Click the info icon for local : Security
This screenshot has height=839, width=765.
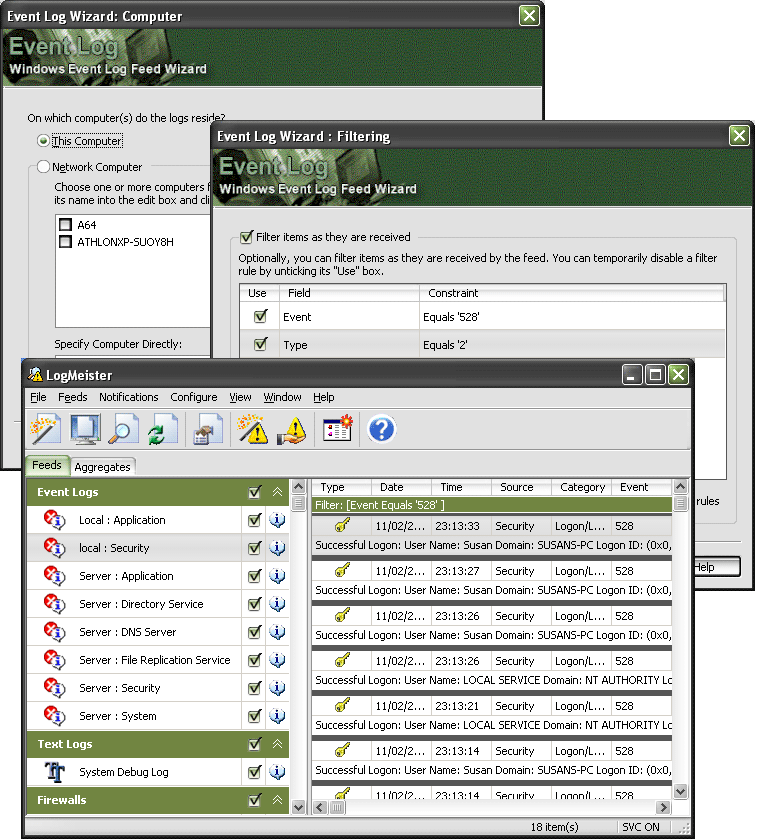277,547
